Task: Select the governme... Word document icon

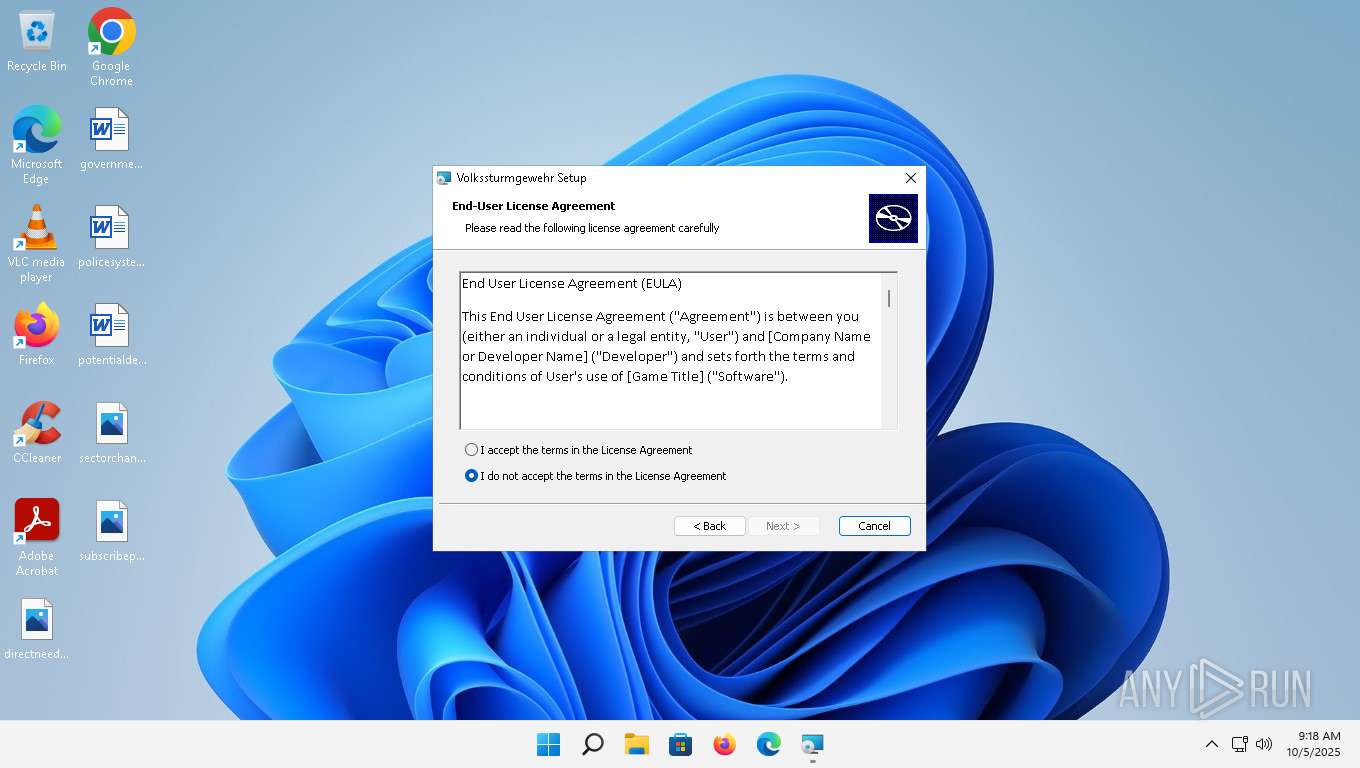Action: click(111, 139)
